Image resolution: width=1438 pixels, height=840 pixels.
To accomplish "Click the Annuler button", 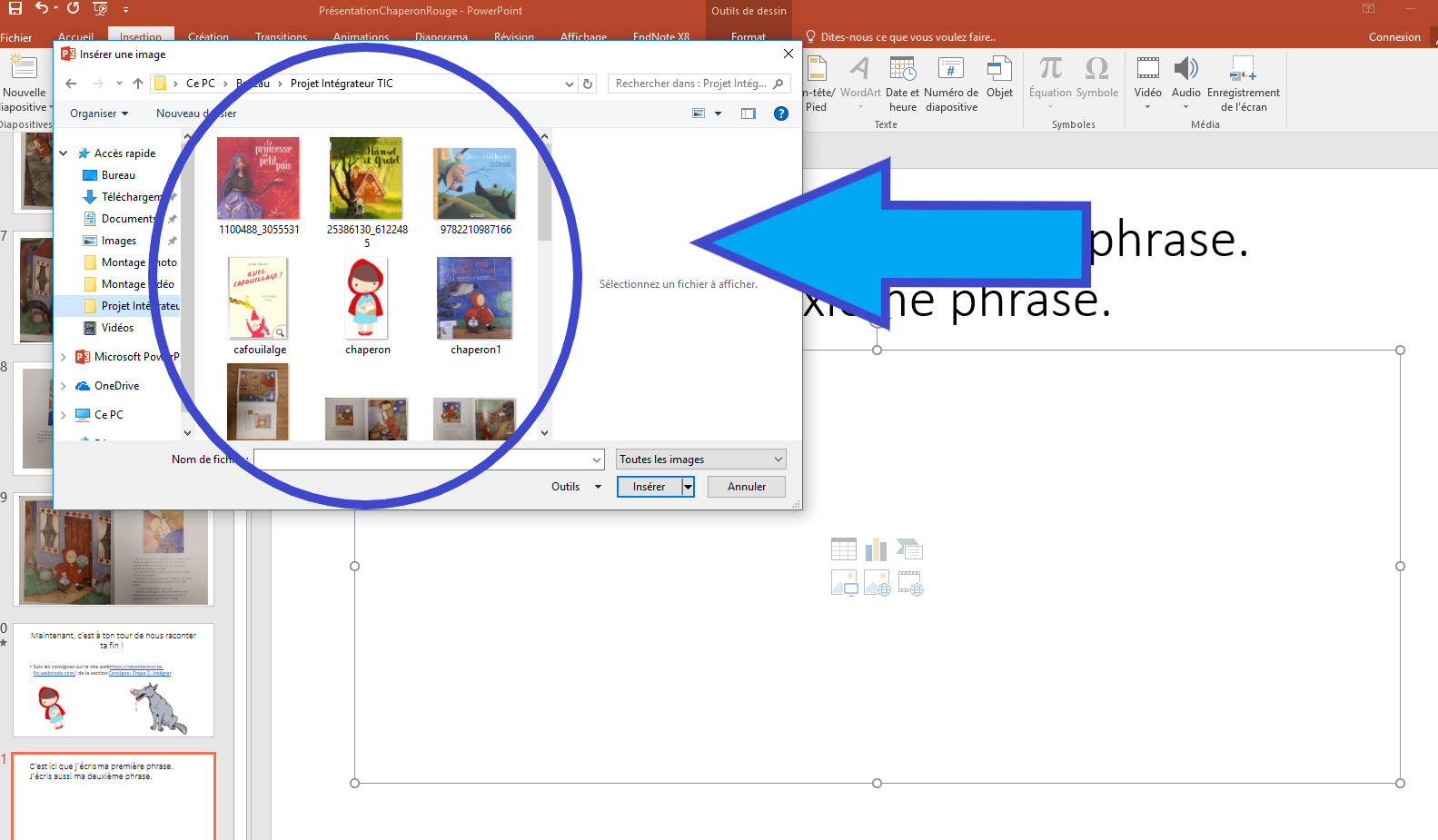I will (x=747, y=487).
